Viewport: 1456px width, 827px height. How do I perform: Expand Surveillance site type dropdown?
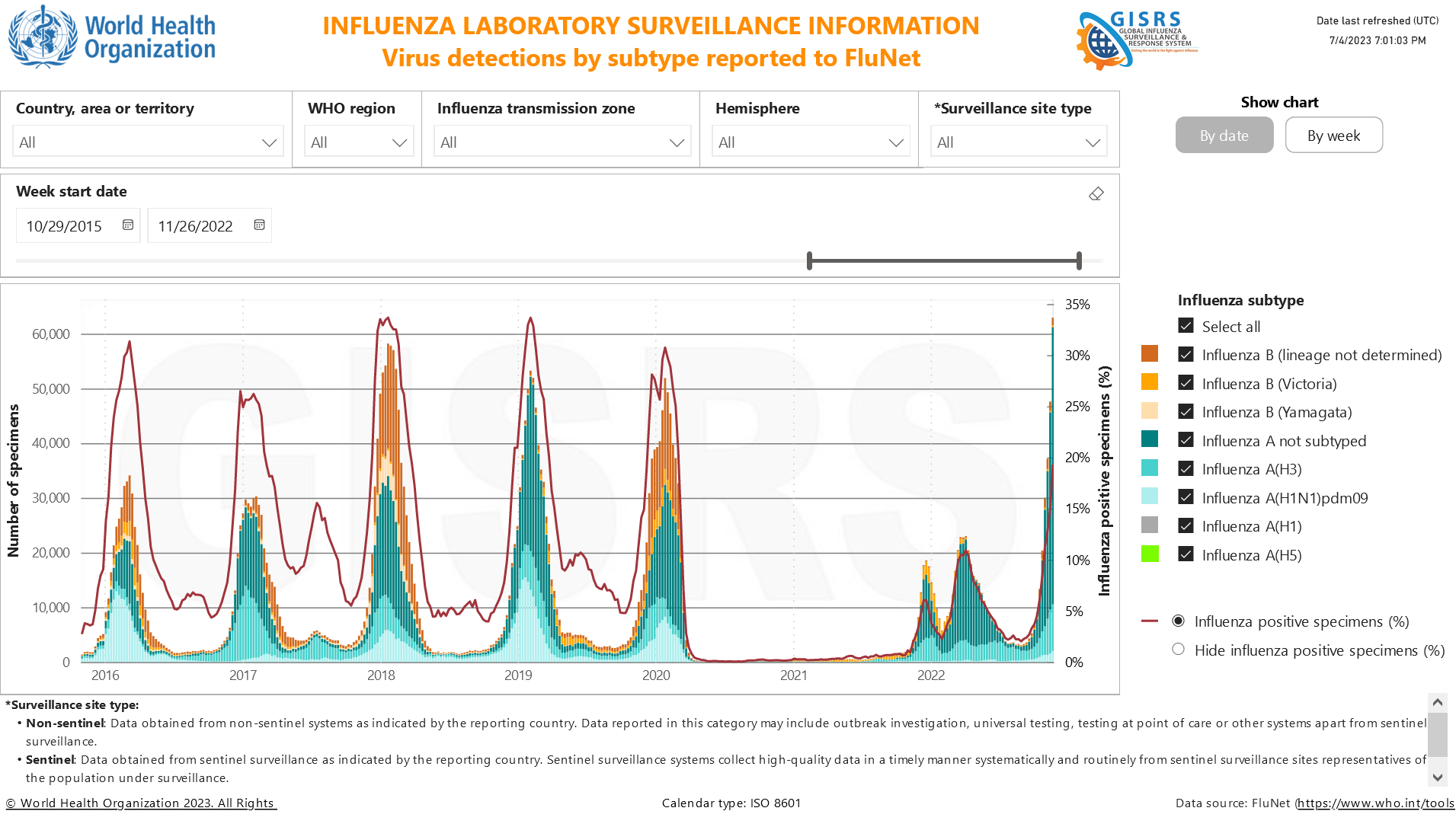click(1019, 142)
